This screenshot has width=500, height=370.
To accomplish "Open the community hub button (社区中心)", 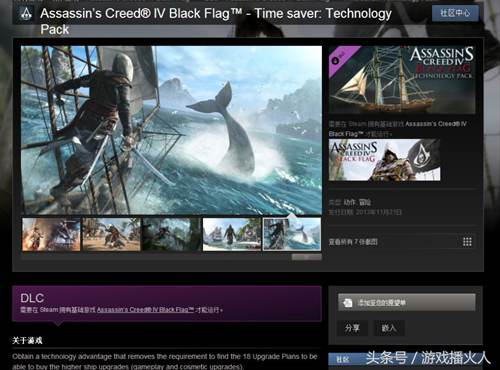I will 455,13.
